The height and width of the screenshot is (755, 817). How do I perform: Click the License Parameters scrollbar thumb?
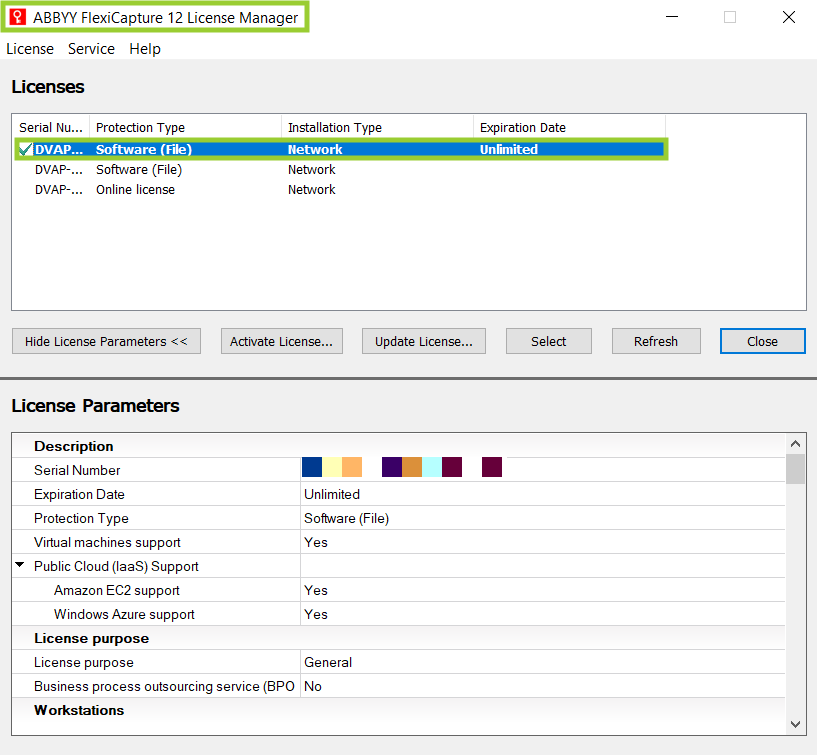795,469
